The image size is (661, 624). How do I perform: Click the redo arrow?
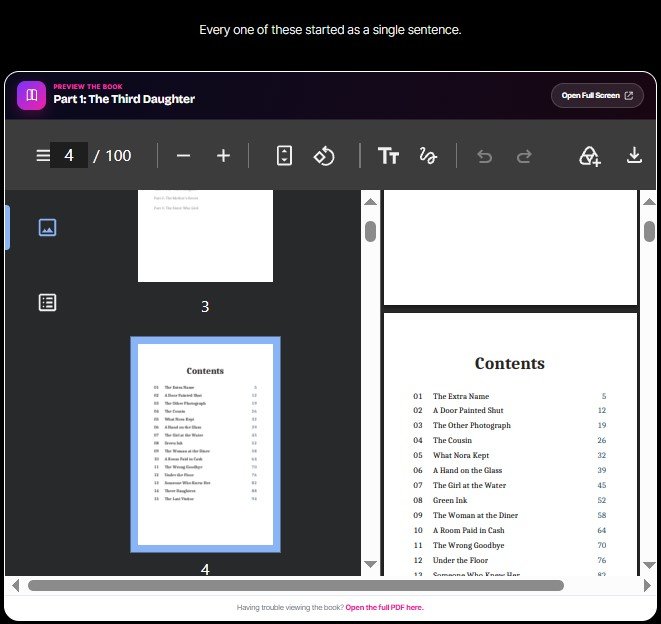click(x=524, y=156)
